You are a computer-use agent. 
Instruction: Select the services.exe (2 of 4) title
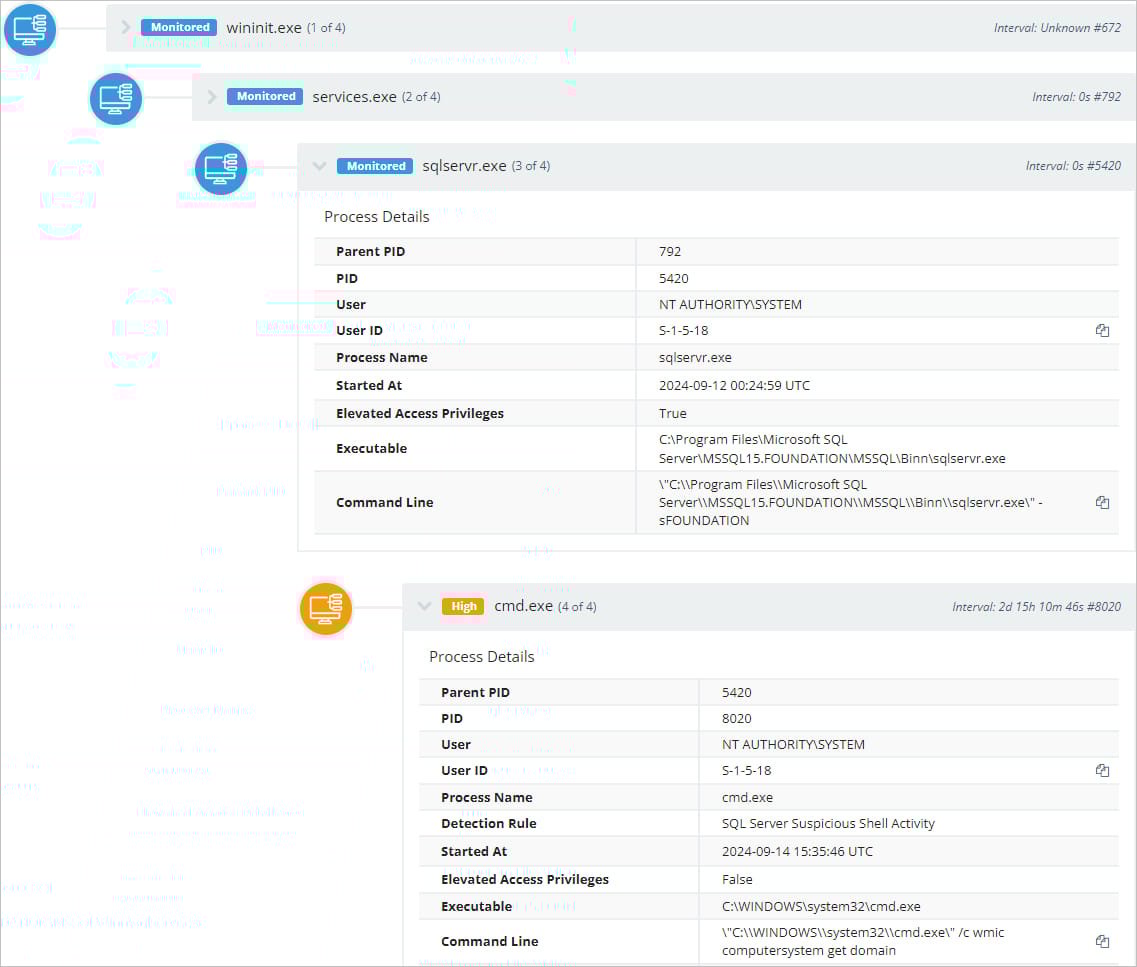tap(376, 96)
